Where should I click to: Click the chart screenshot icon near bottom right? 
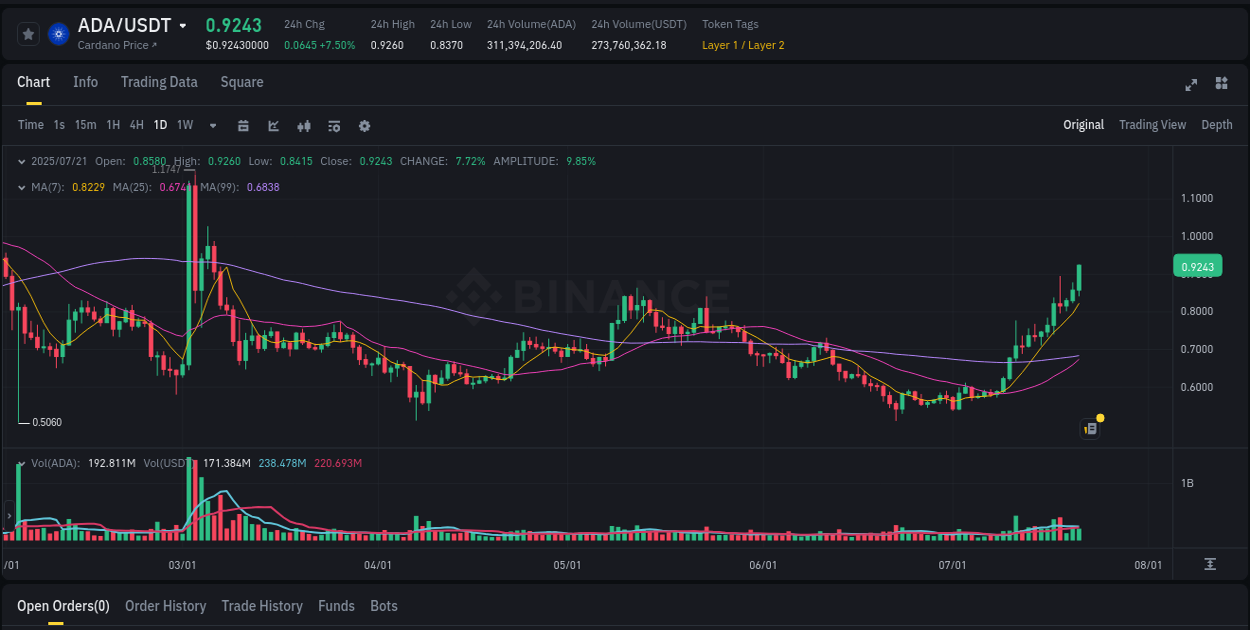(x=1089, y=428)
